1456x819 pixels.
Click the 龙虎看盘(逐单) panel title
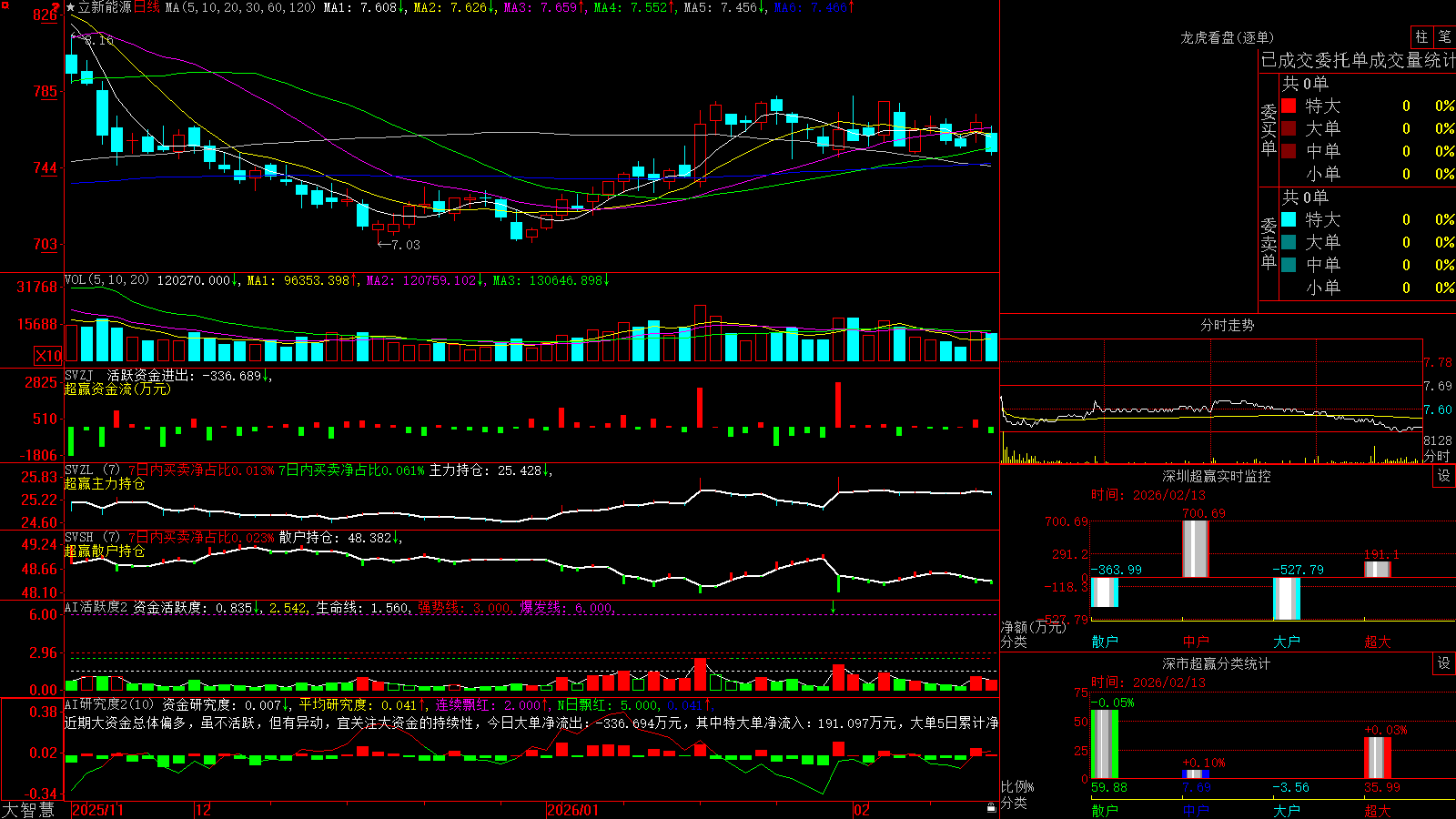1227,37
